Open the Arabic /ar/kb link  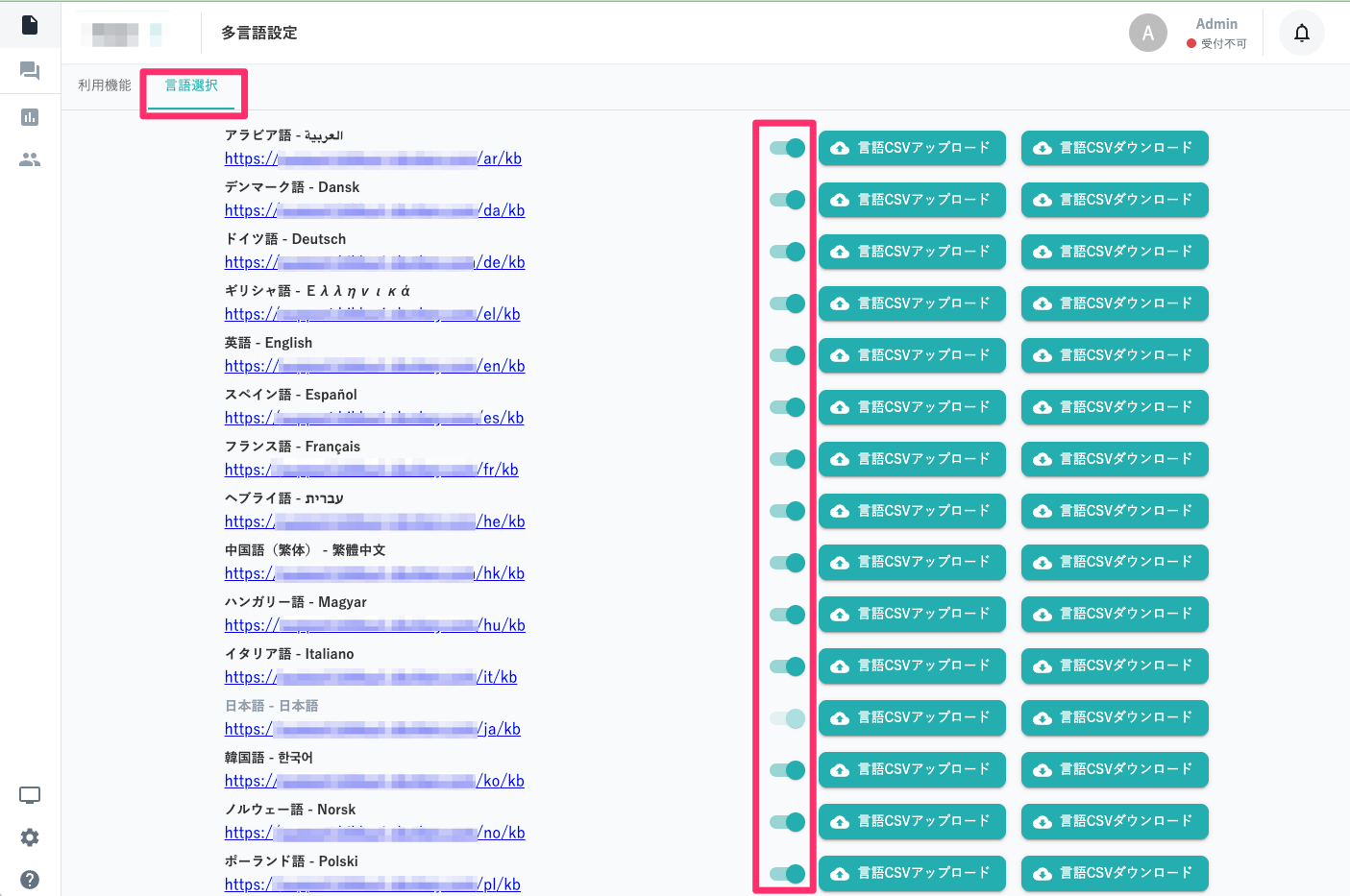point(373,159)
